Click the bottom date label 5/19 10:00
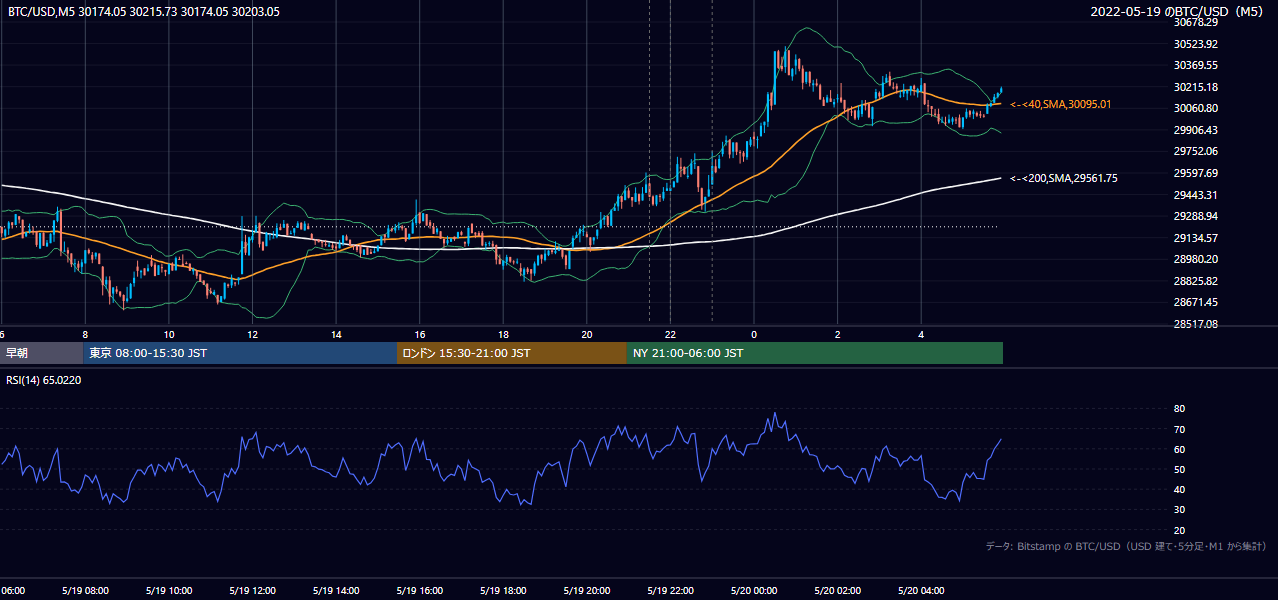The width and height of the screenshot is (1278, 600). coord(168,591)
